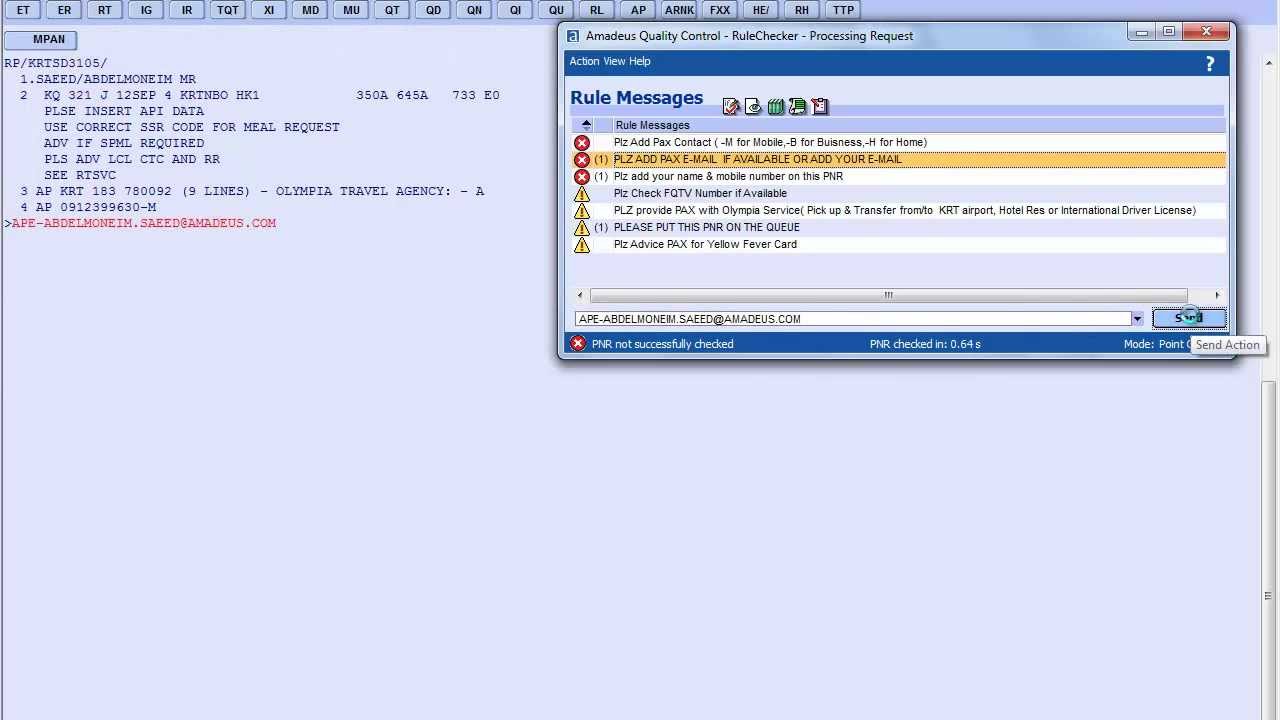Click the Rule Messages column header
Viewport: 1280px width, 720px height.
coord(919,125)
